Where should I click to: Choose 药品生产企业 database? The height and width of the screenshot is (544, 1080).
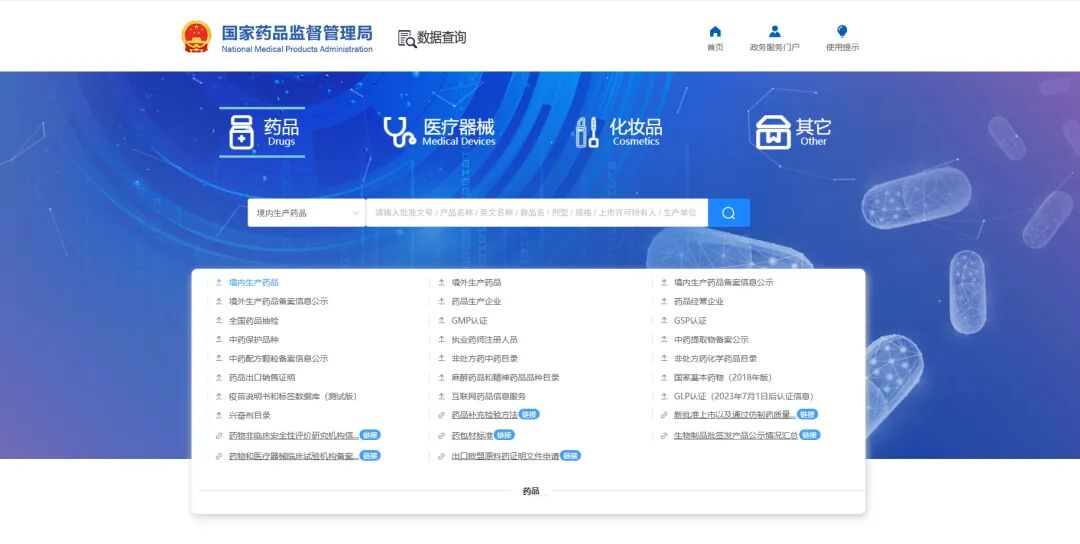click(x=476, y=302)
